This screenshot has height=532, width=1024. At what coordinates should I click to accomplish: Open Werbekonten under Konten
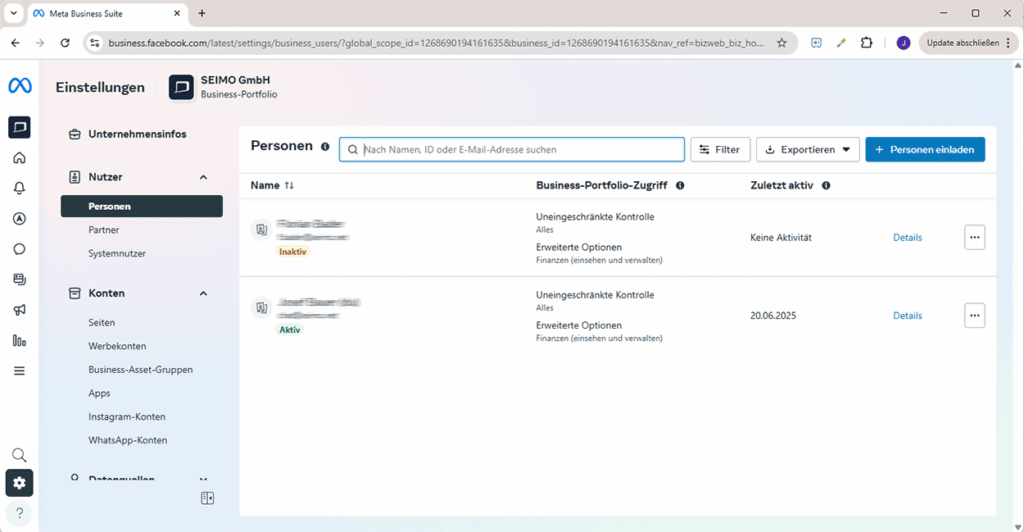tap(117, 346)
